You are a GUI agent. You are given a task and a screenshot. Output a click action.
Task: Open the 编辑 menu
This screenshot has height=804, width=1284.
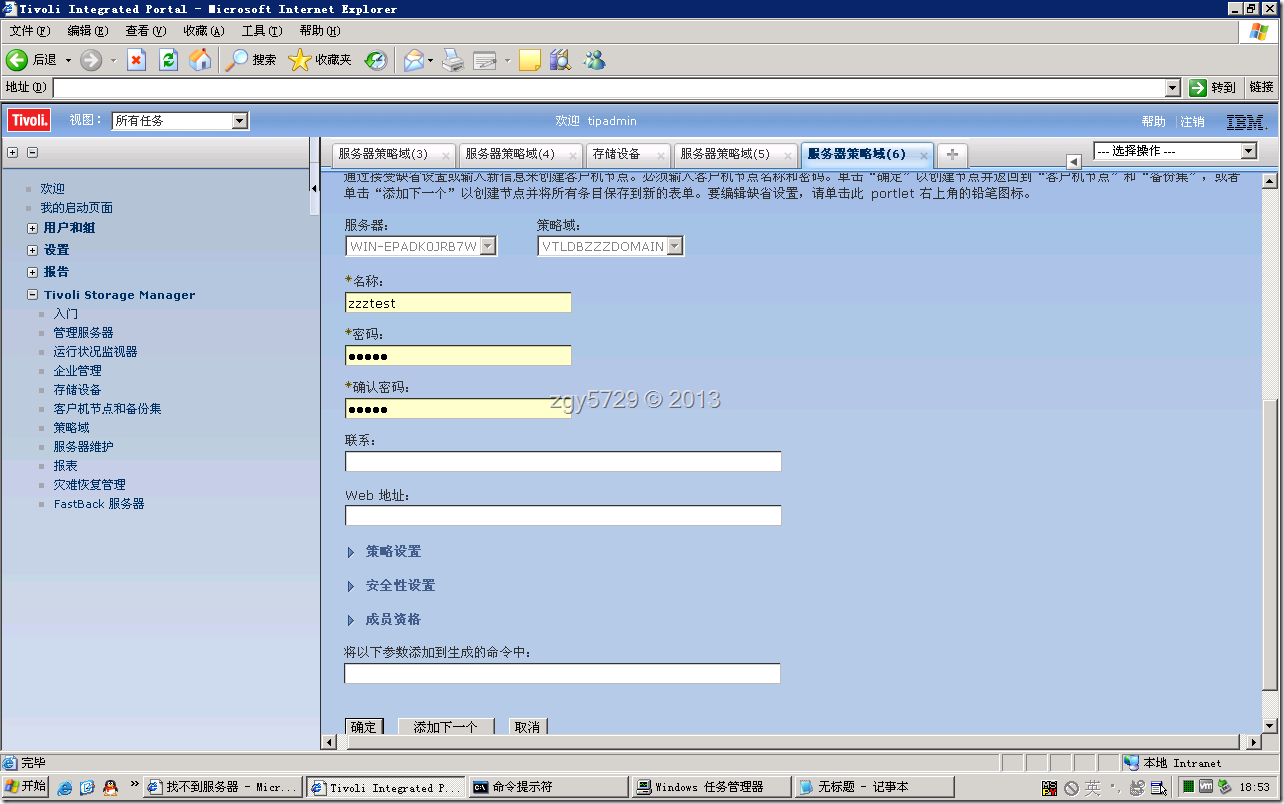click(87, 31)
